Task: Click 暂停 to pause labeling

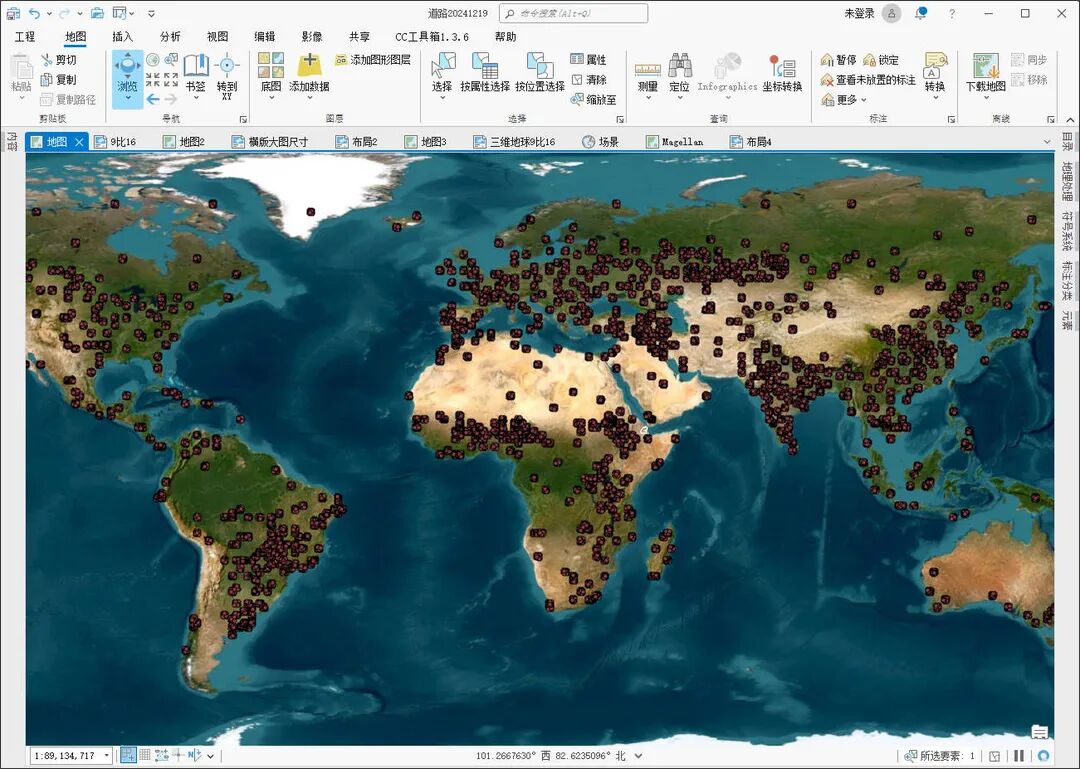Action: coord(838,60)
